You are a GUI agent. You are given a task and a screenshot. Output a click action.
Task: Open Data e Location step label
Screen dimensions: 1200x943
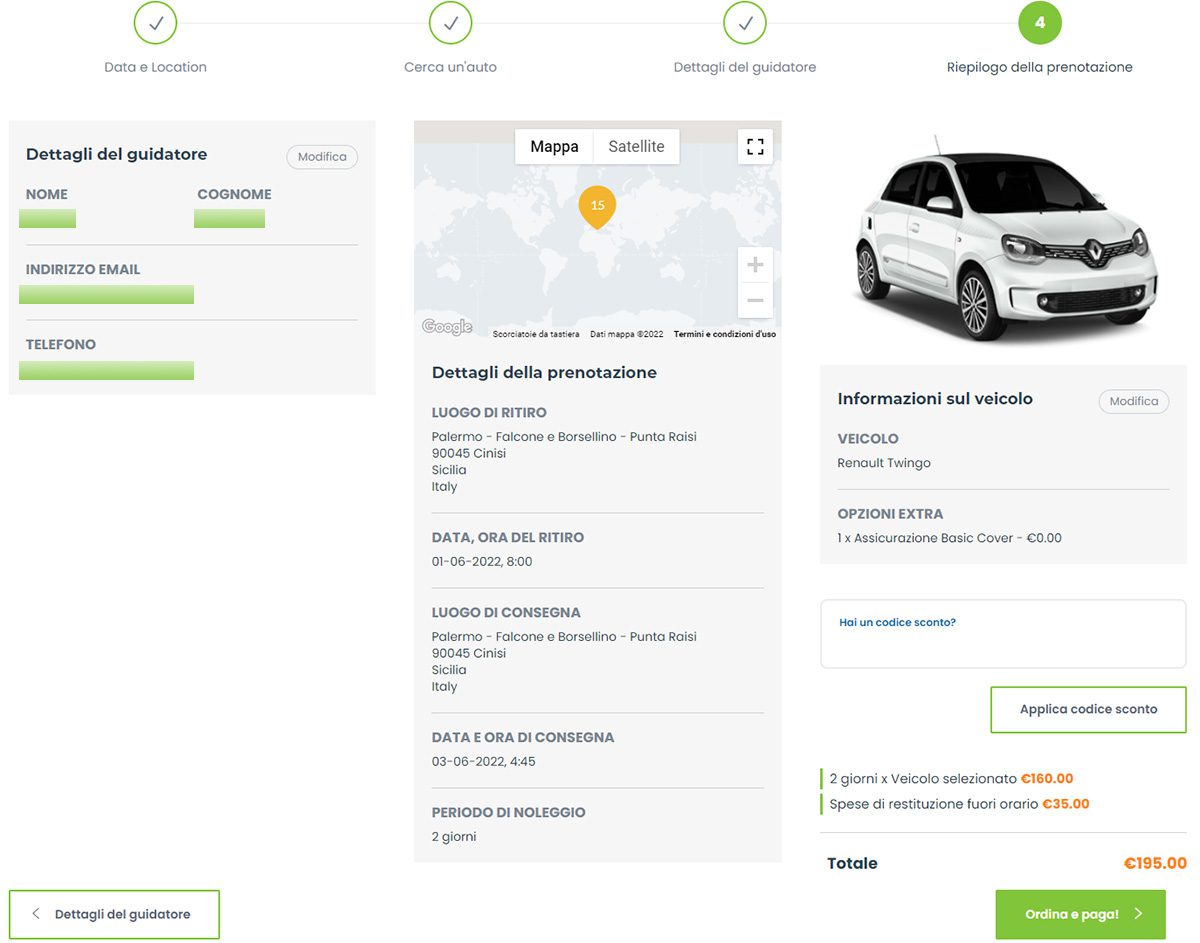(x=155, y=67)
